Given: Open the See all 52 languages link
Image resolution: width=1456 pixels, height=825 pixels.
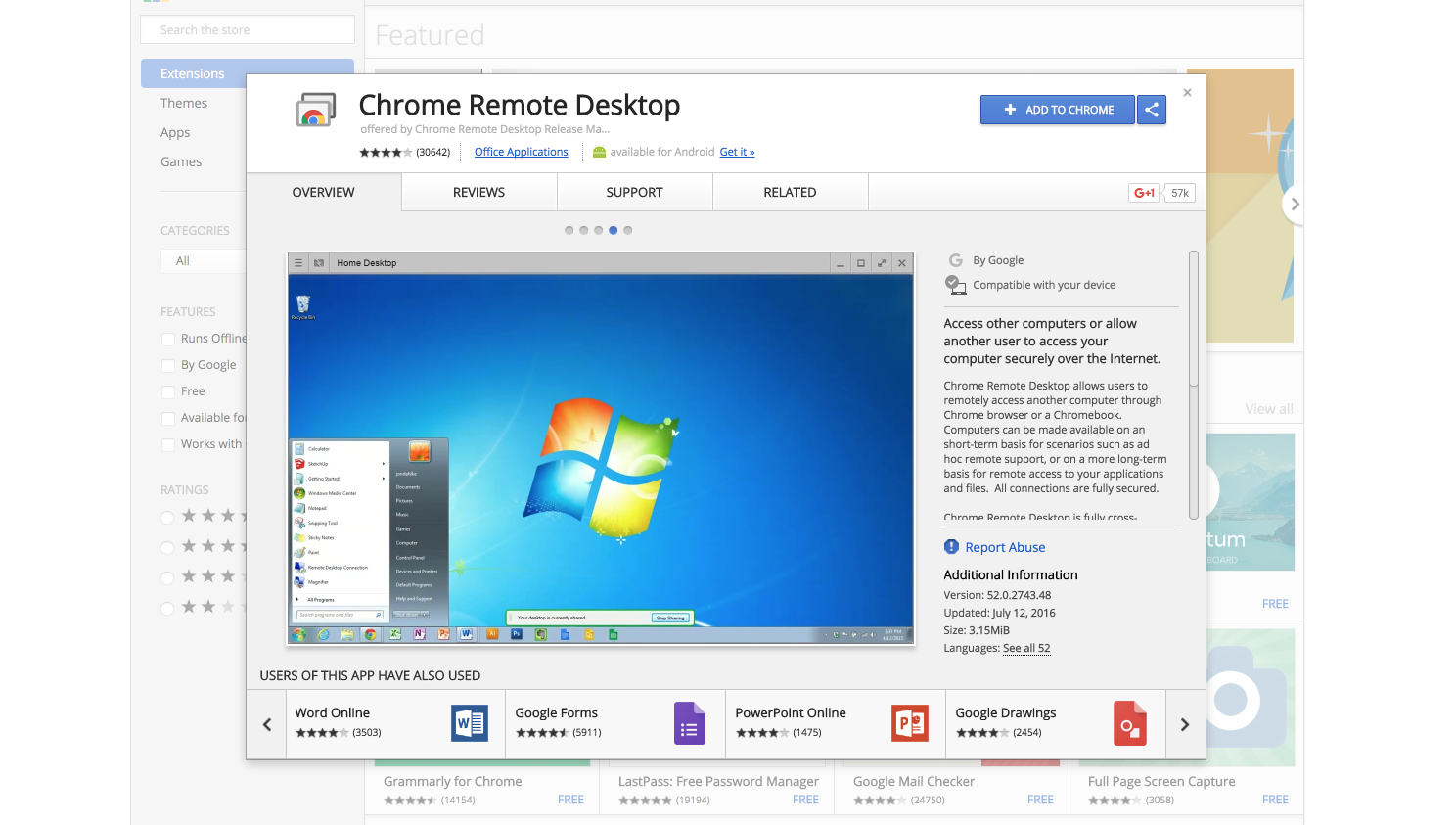Looking at the screenshot, I should [x=1025, y=648].
